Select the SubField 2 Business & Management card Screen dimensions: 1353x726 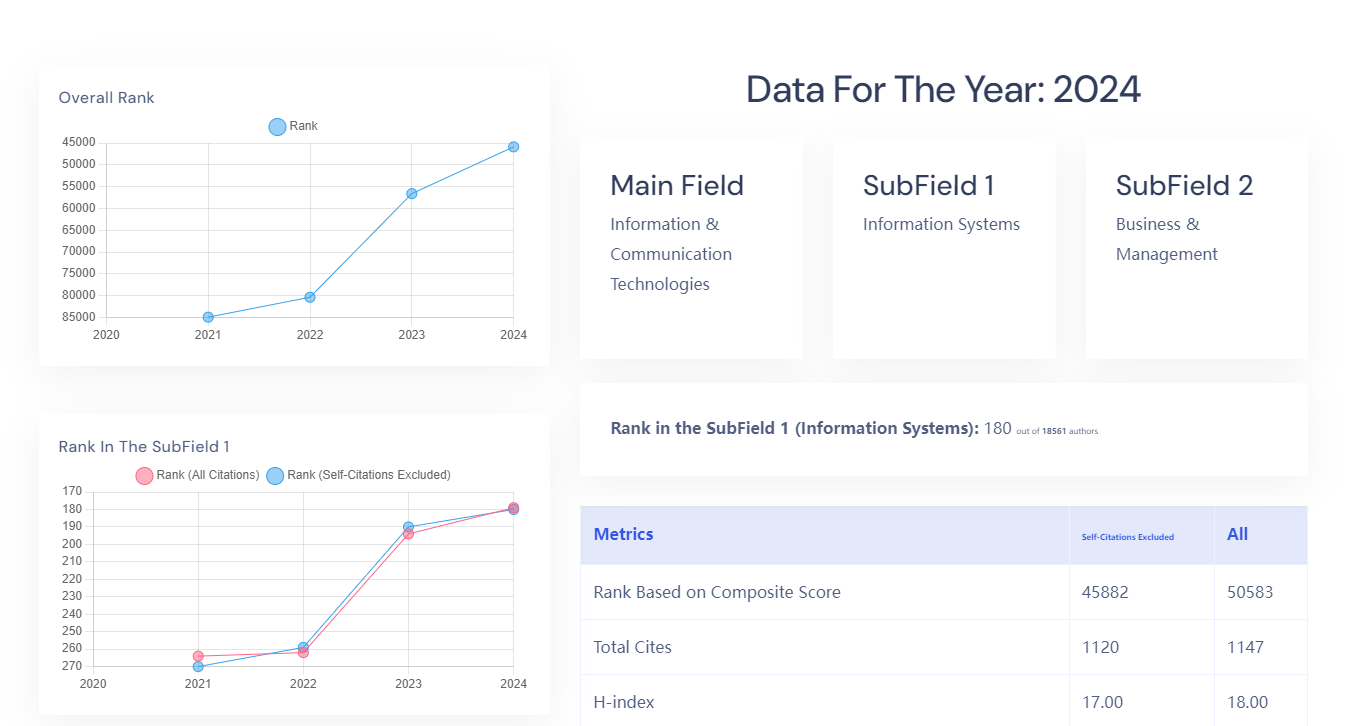point(1196,248)
